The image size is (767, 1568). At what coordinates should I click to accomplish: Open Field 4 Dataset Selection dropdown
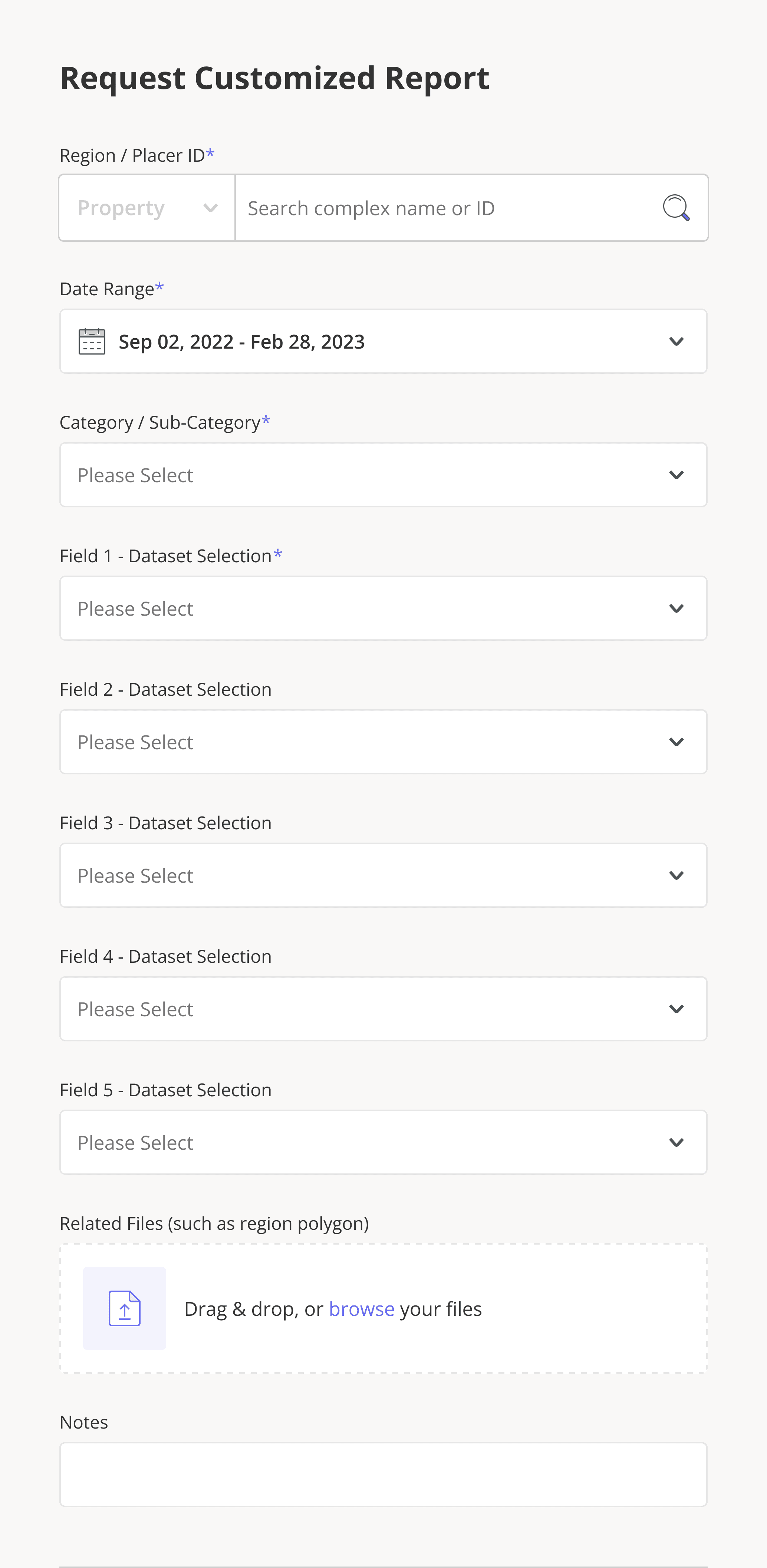[383, 1009]
